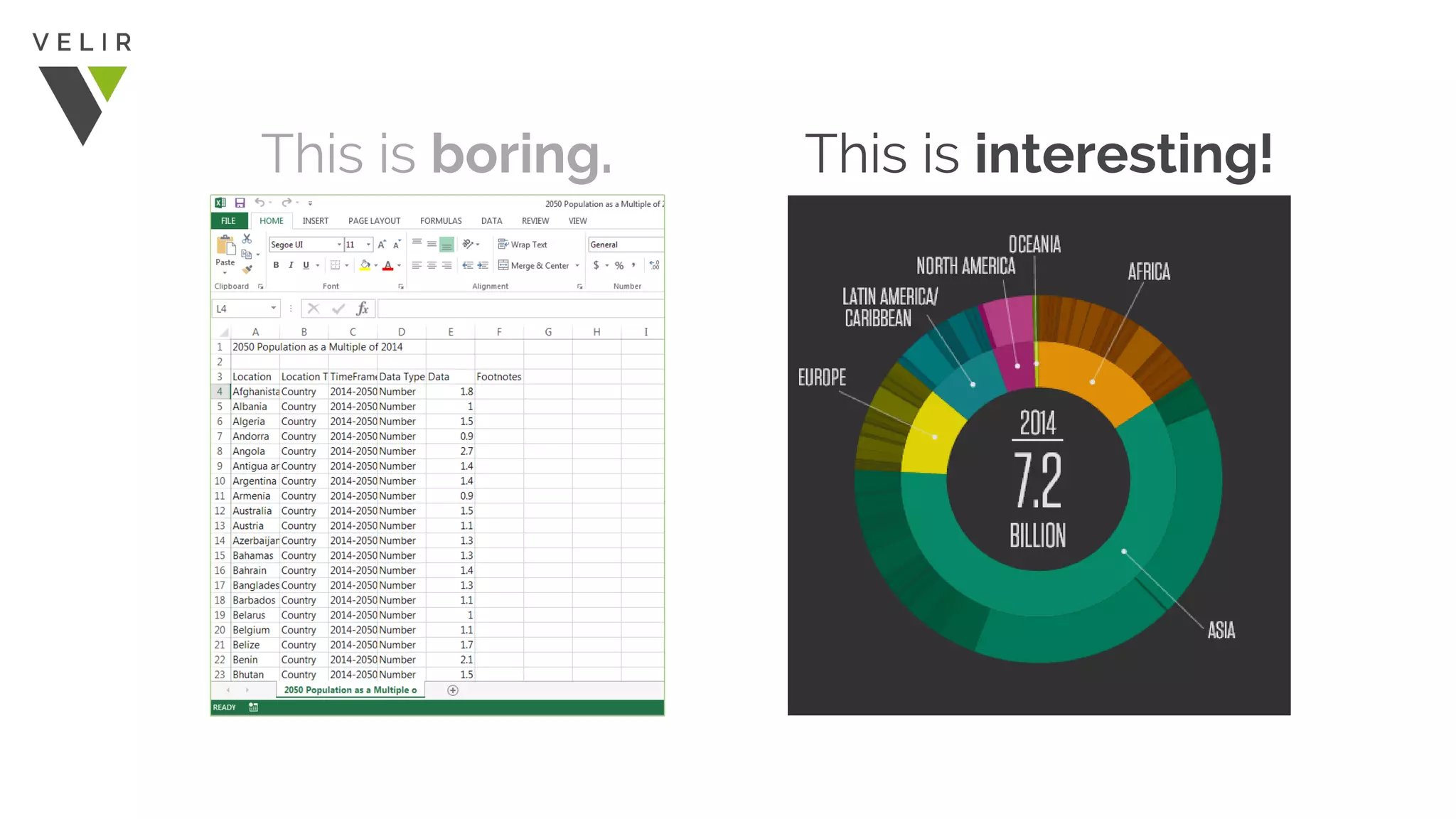Toggle Bold formatting
The image size is (1456, 819).
click(276, 265)
